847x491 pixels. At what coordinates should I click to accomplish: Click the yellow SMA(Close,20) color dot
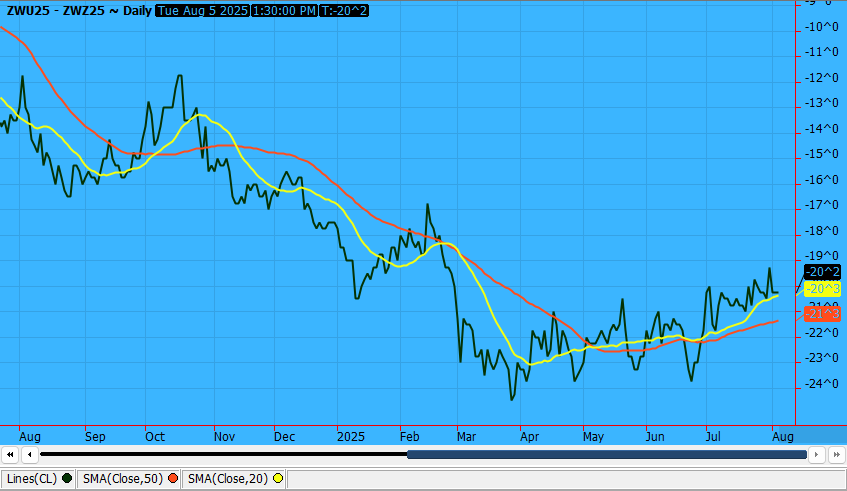tap(277, 479)
